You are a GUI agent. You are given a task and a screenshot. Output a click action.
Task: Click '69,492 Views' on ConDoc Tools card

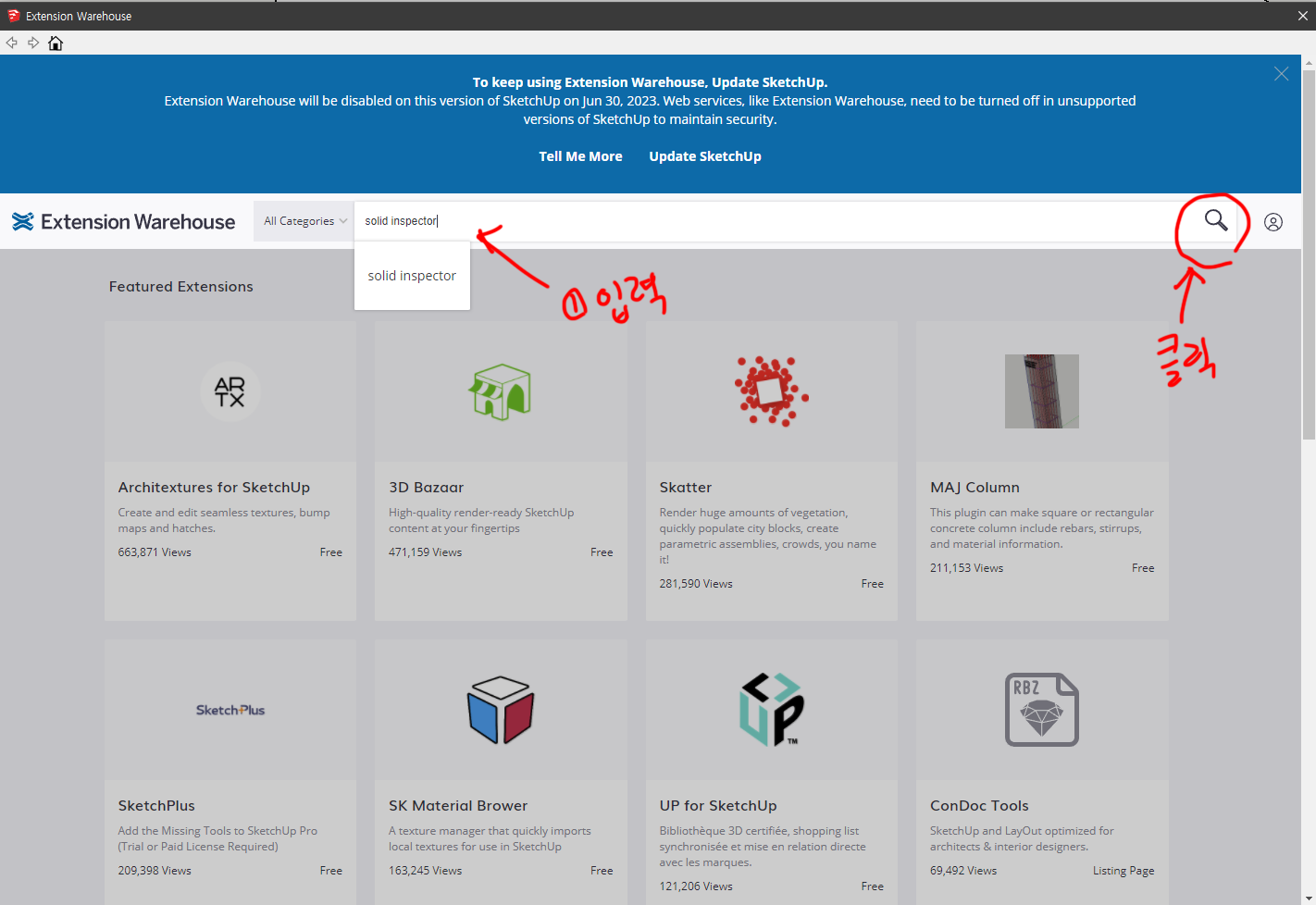(963, 871)
